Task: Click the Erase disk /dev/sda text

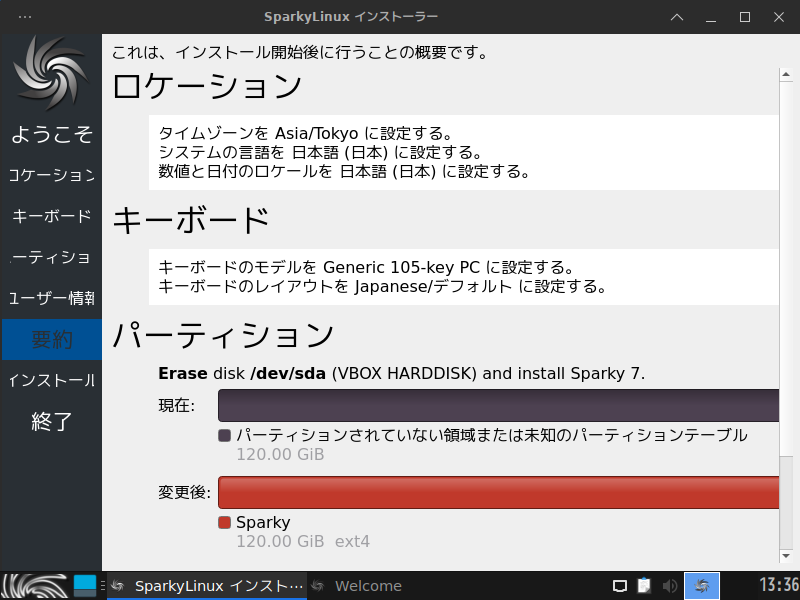Action: point(402,373)
